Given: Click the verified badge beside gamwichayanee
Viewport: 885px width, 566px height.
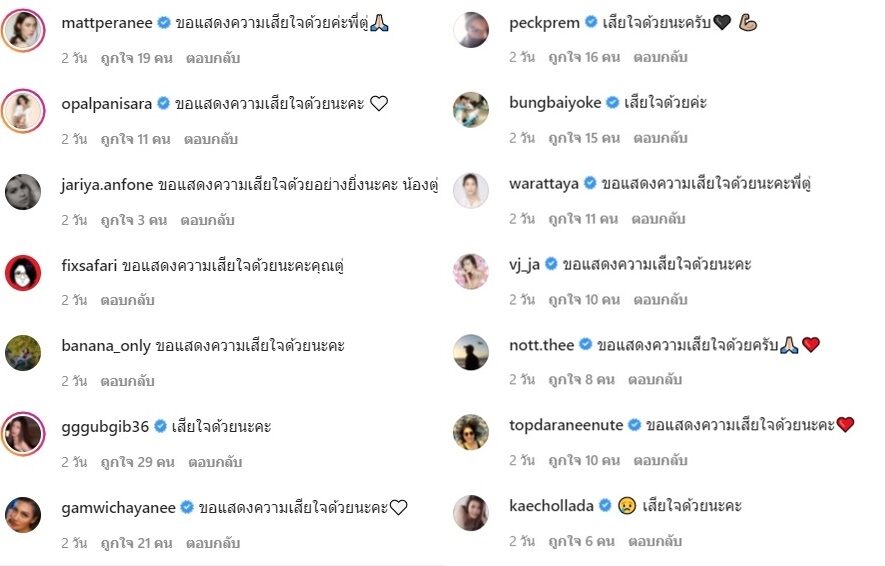Looking at the screenshot, I should [x=187, y=507].
